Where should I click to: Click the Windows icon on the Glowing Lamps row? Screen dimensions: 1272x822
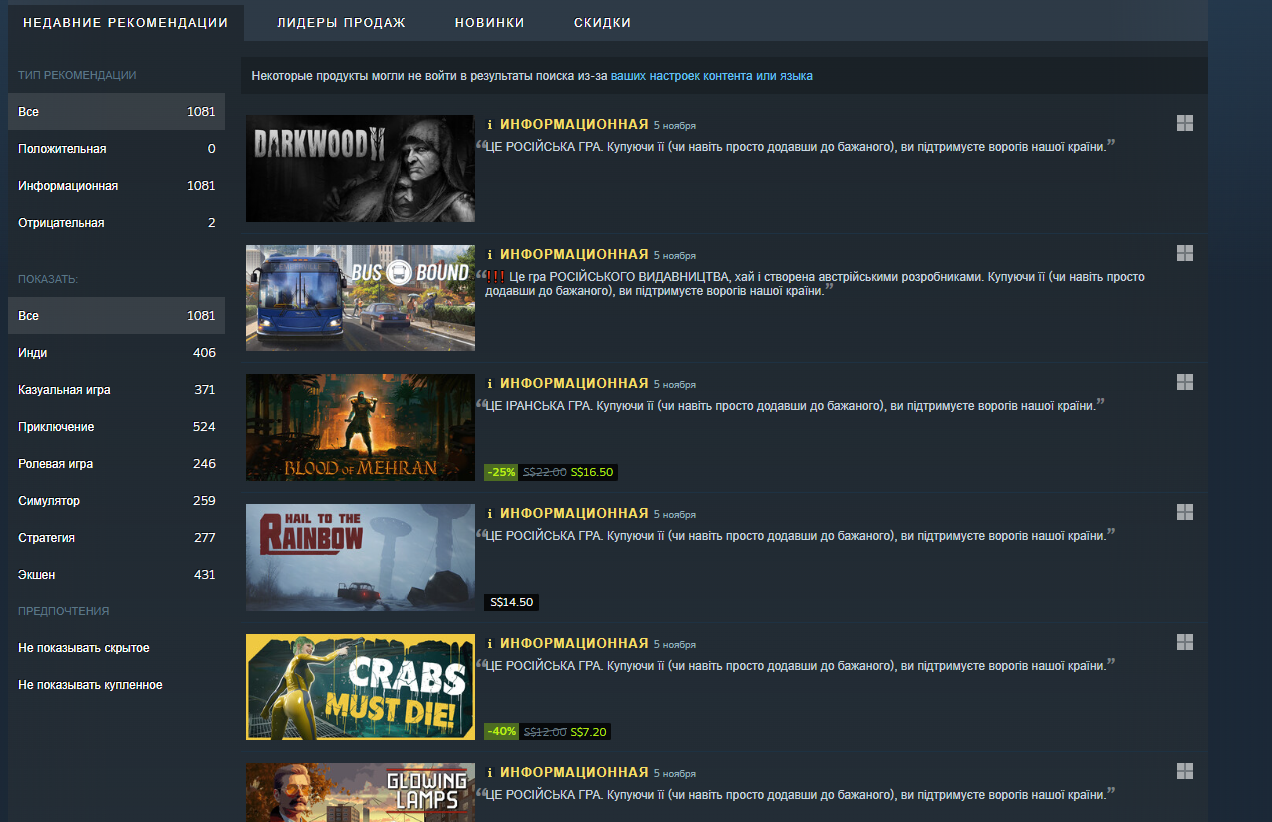point(1185,771)
